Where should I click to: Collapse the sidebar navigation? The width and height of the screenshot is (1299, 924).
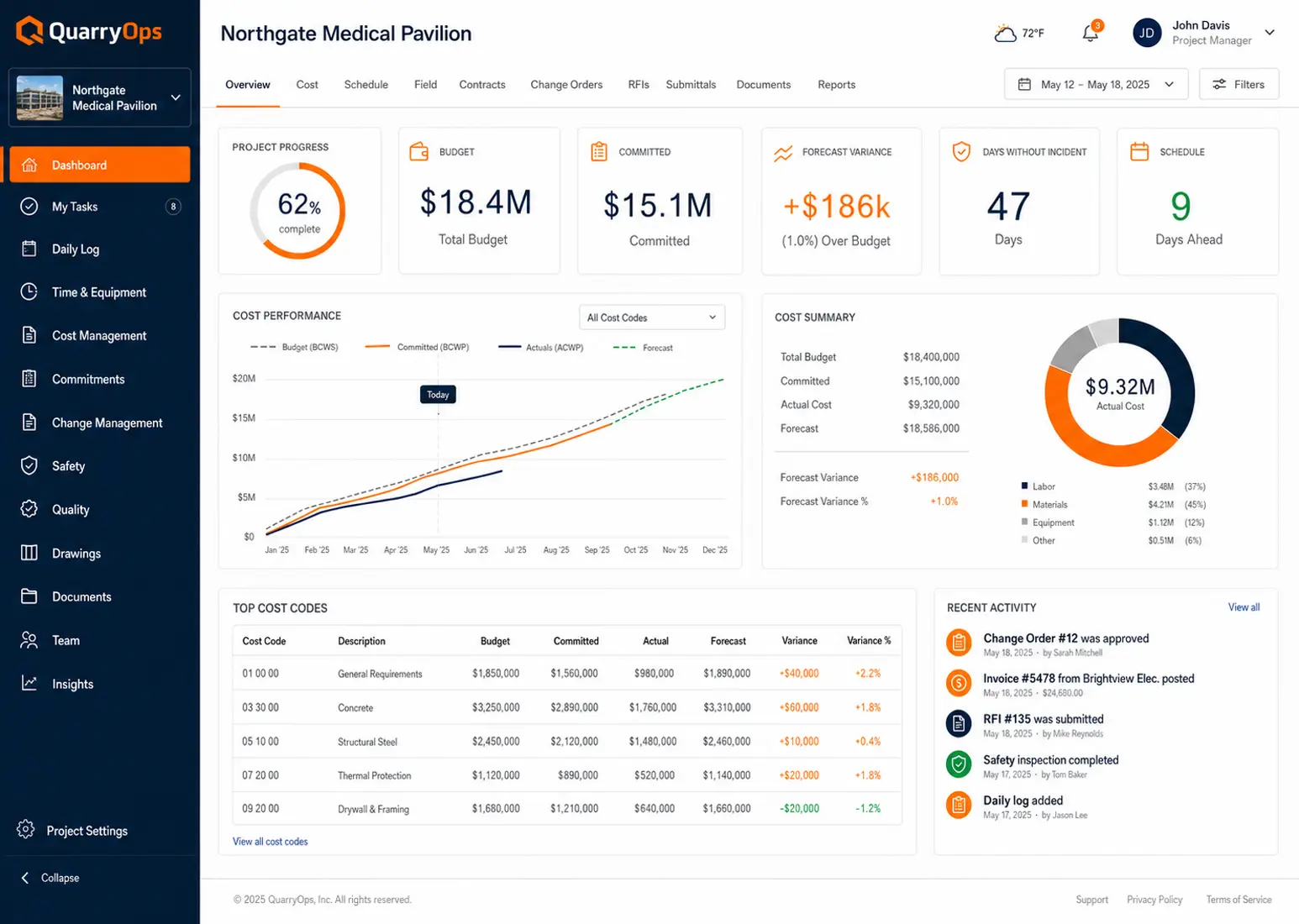pyautogui.click(x=50, y=878)
